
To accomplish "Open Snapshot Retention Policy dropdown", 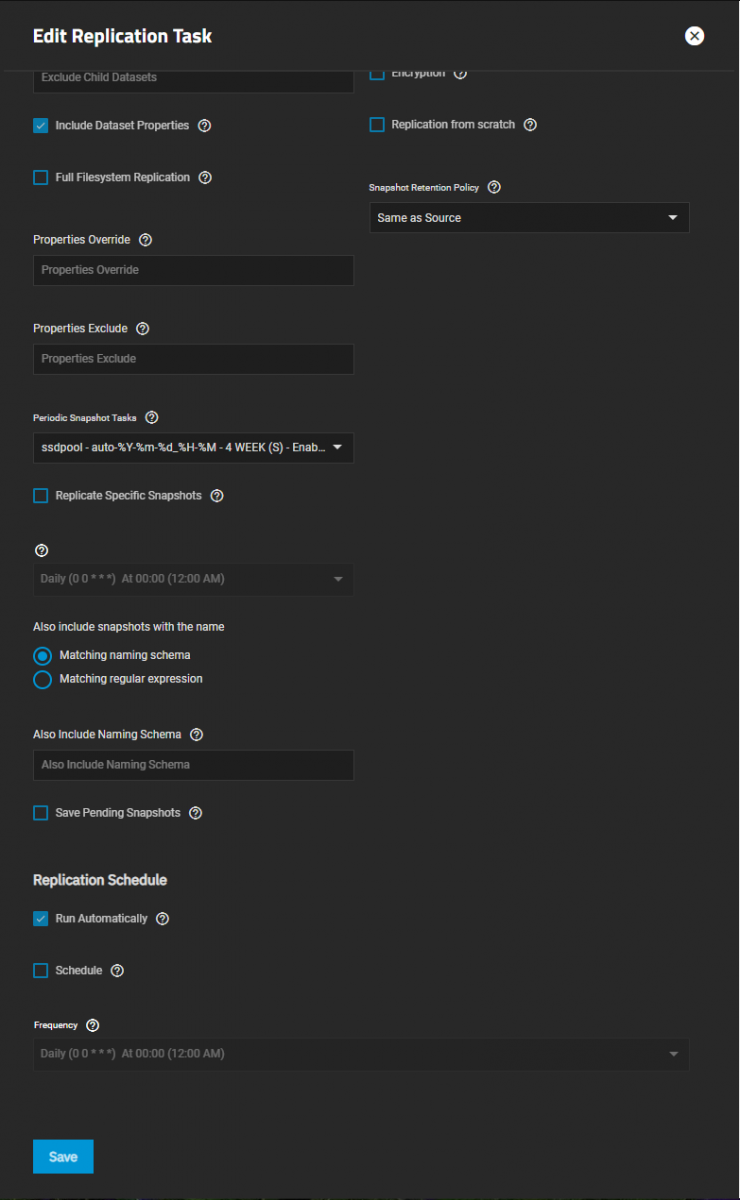I will pyautogui.click(x=529, y=218).
